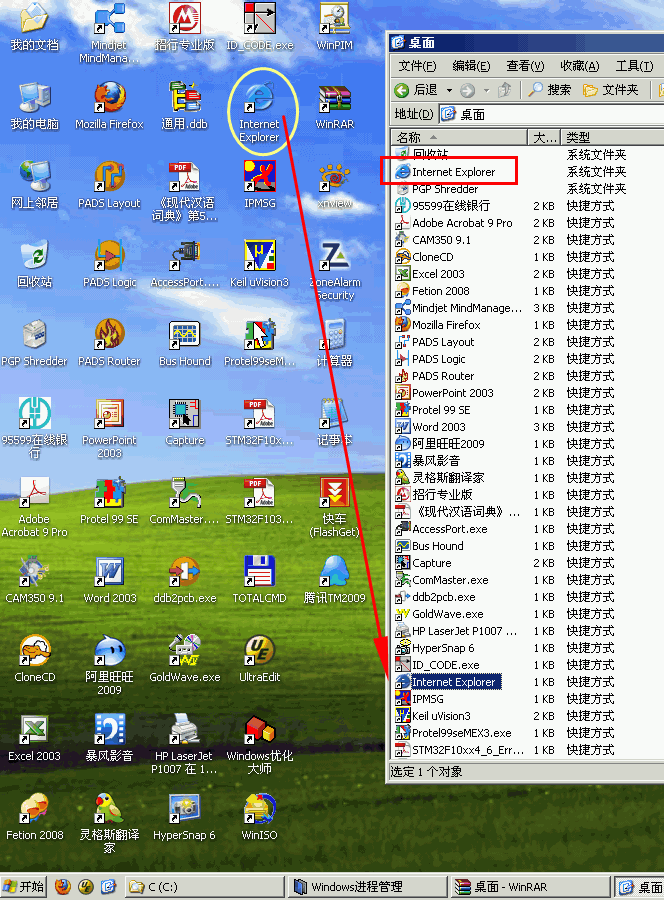Select the WinRAR desktop icon
The width and height of the screenshot is (664, 900).
[335, 106]
